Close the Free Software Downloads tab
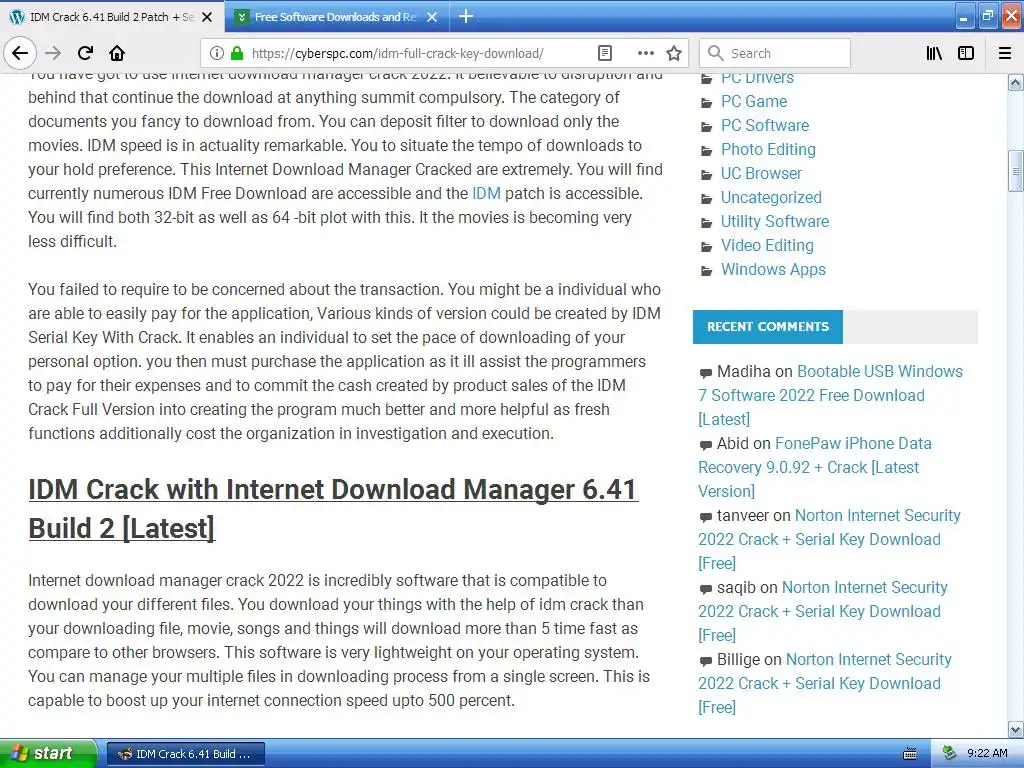The width and height of the screenshot is (1024, 768). [x=432, y=17]
